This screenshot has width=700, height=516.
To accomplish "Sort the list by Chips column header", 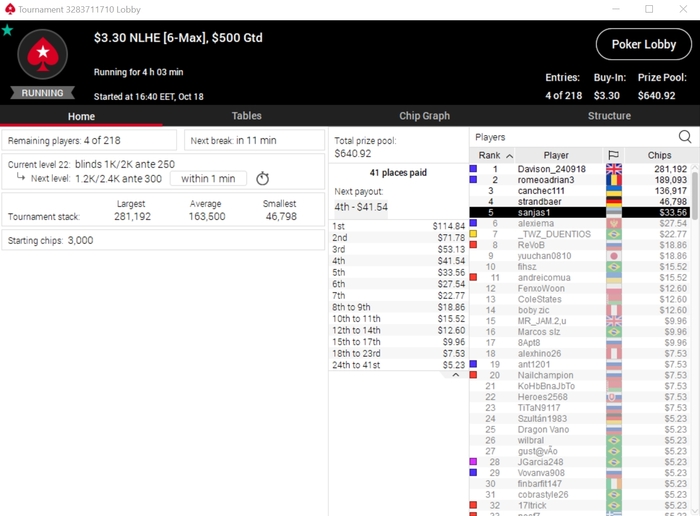I will [x=659, y=155].
